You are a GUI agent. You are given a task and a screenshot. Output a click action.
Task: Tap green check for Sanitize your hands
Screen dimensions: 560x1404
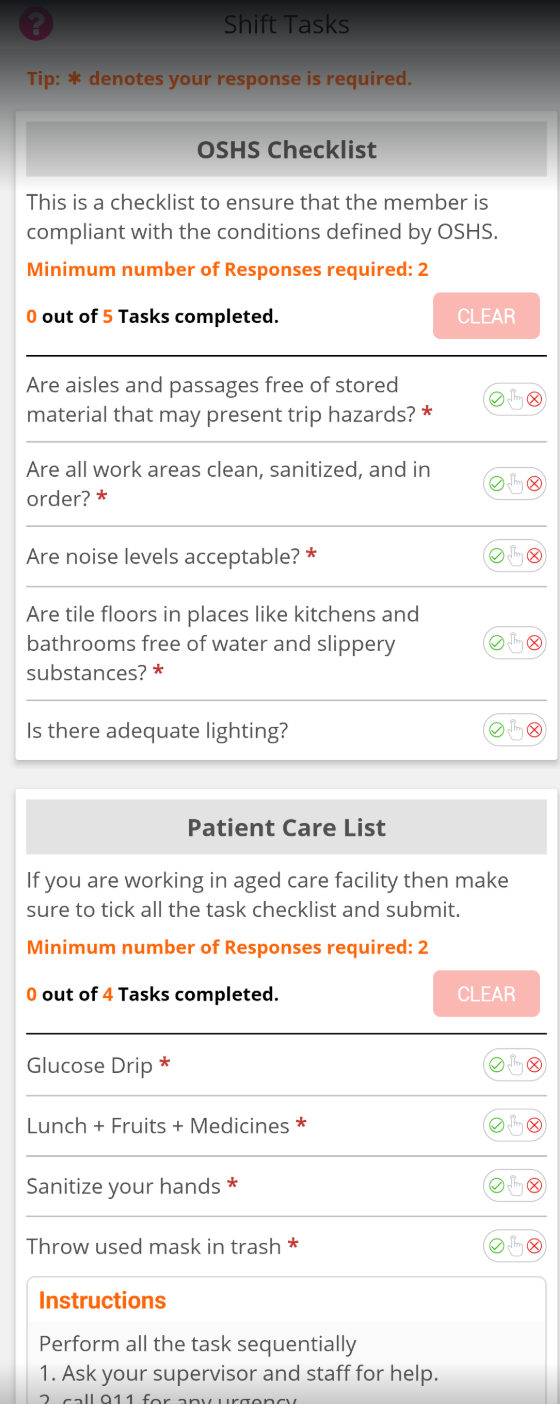click(x=496, y=1186)
